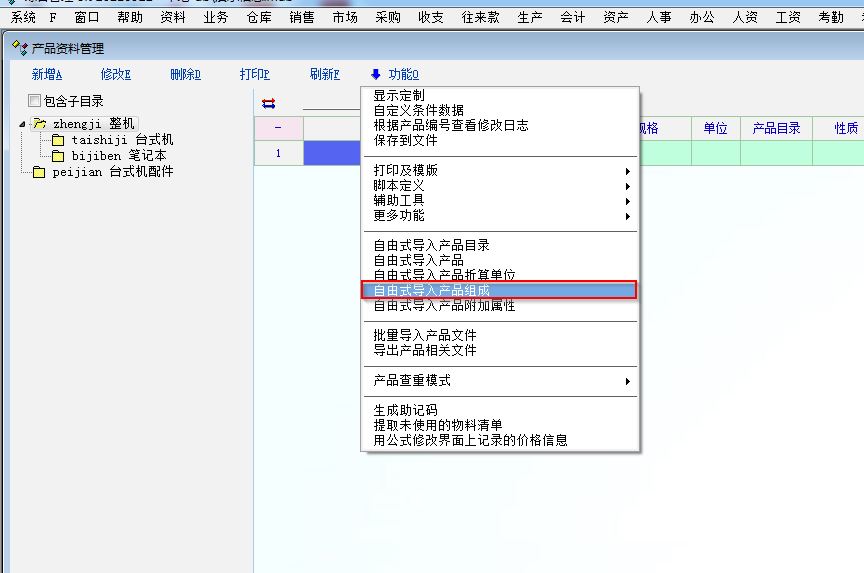Click the taishiji 台式机 folder icon
This screenshot has width=864, height=573.
[x=58, y=140]
